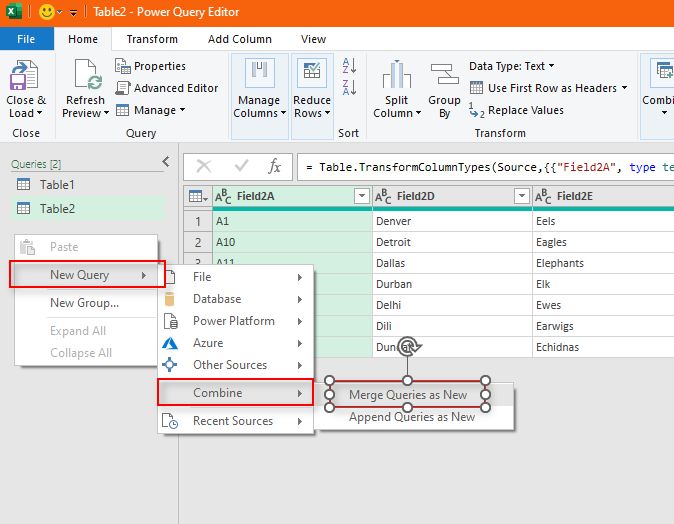This screenshot has width=674, height=524.
Task: Choose New Query in context menu
Action: (87, 274)
